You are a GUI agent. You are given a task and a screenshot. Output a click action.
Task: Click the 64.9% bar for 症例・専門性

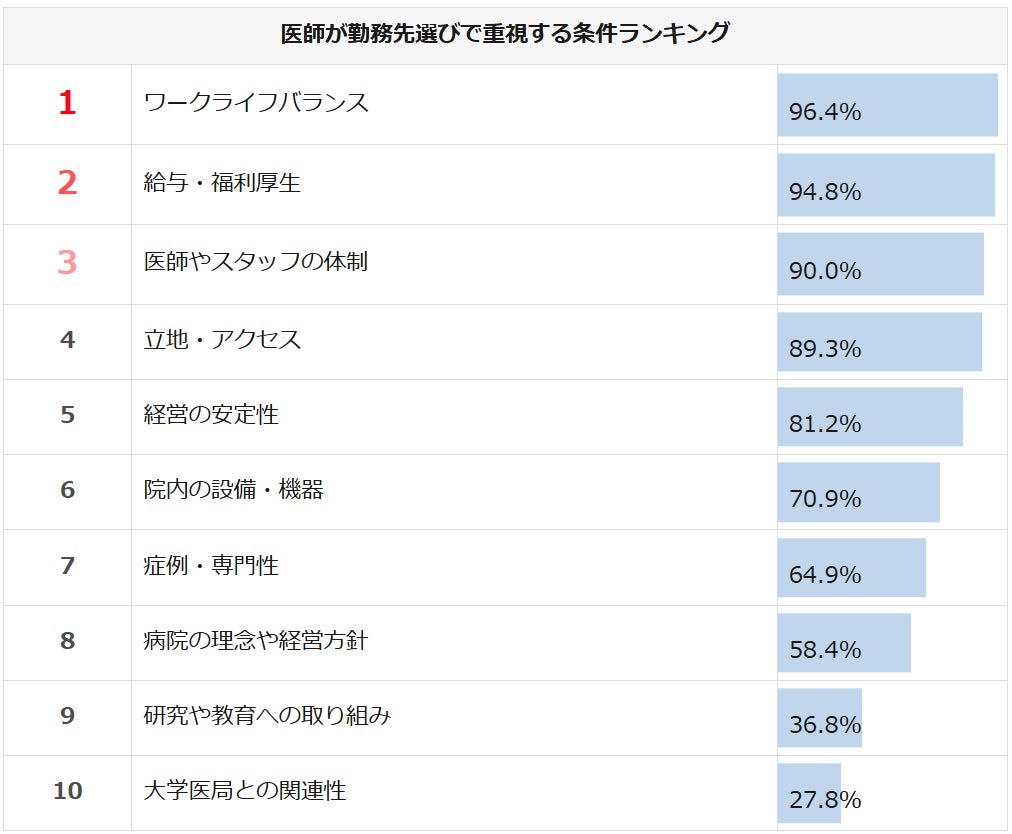(x=851, y=568)
